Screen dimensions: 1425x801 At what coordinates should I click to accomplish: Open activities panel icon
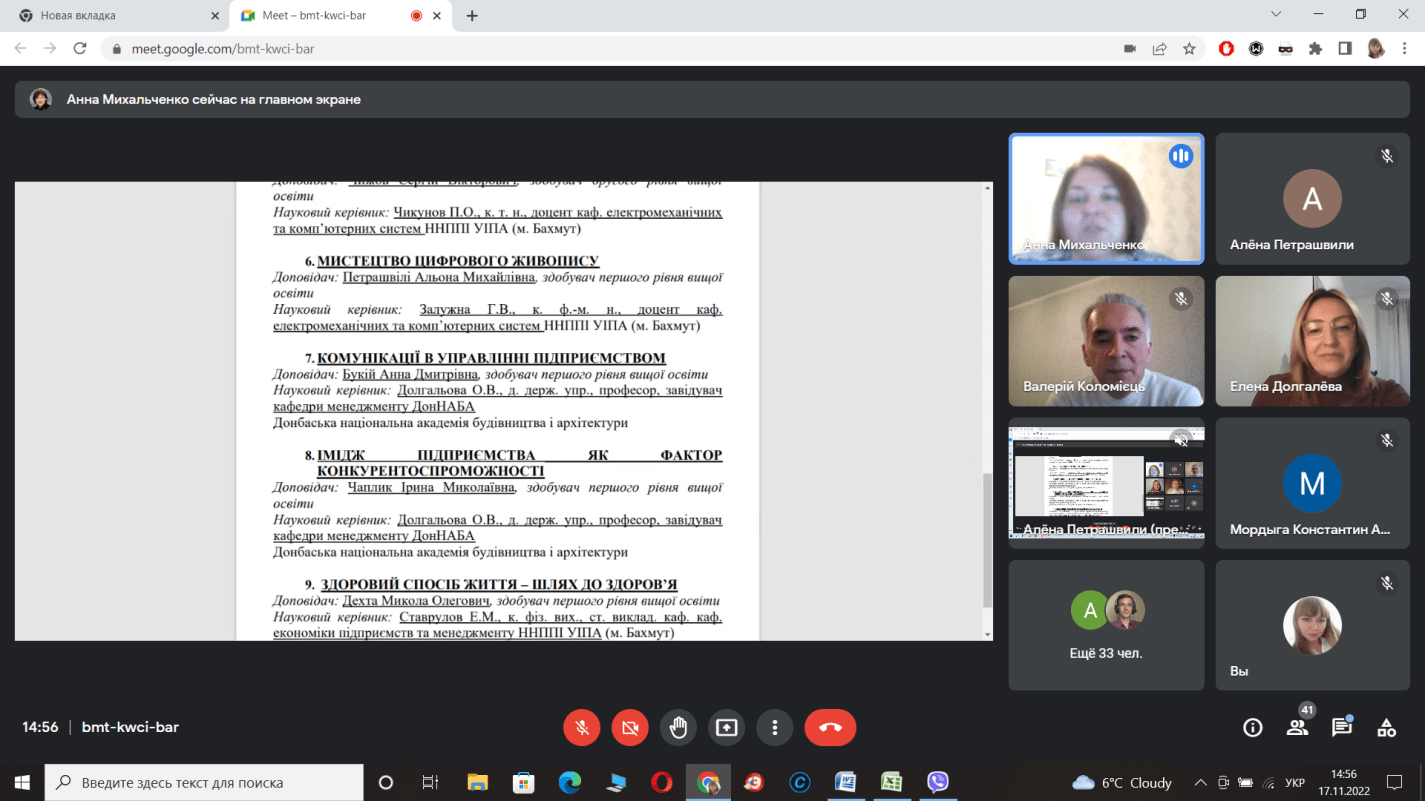1386,728
